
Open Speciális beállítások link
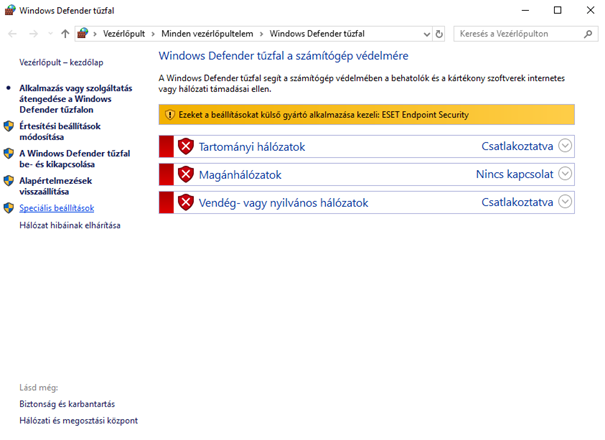(x=56, y=208)
